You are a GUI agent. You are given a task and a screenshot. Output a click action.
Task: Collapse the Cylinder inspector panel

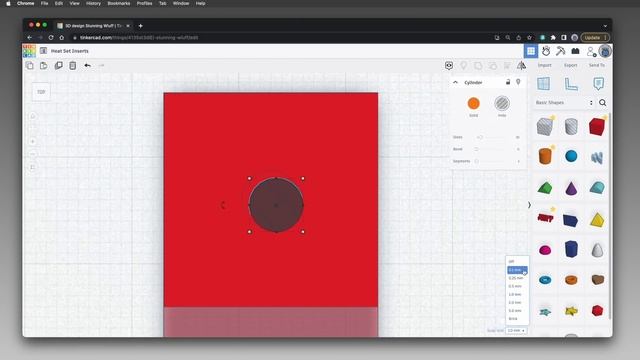click(x=456, y=82)
